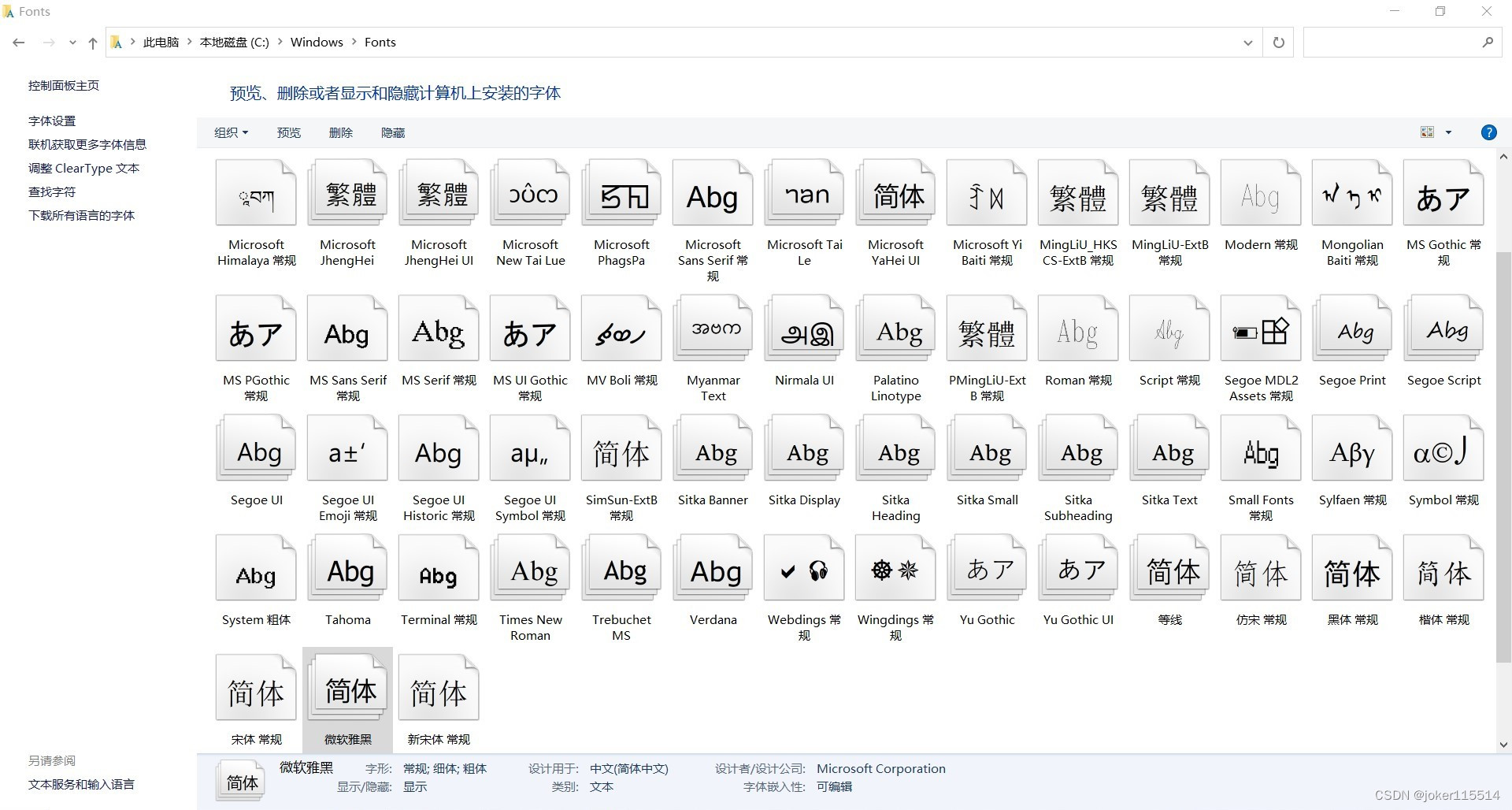Image resolution: width=1512 pixels, height=810 pixels.
Task: Choose the Sylfaen font icon
Action: [x=1352, y=449]
